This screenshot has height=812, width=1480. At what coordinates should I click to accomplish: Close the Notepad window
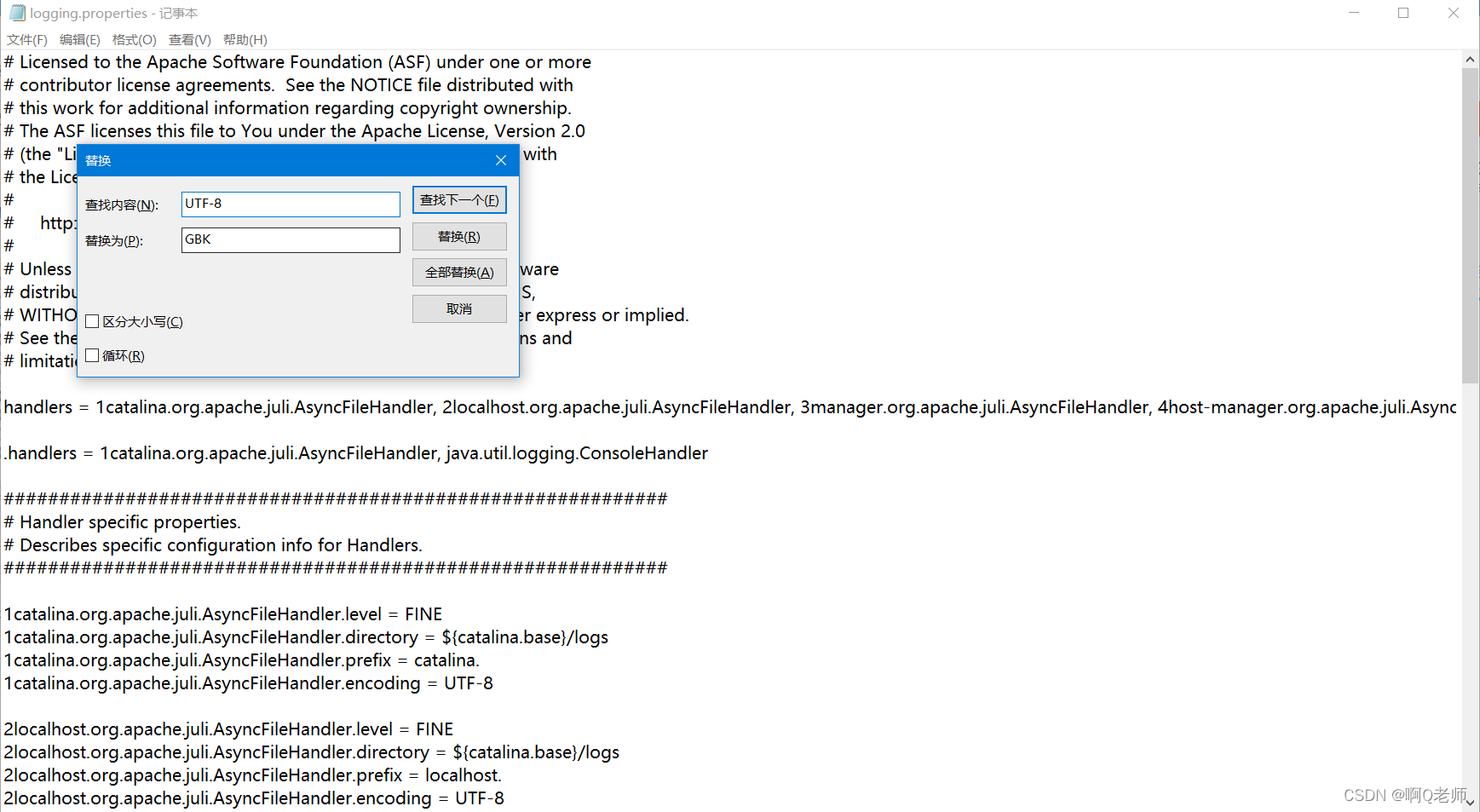1454,13
